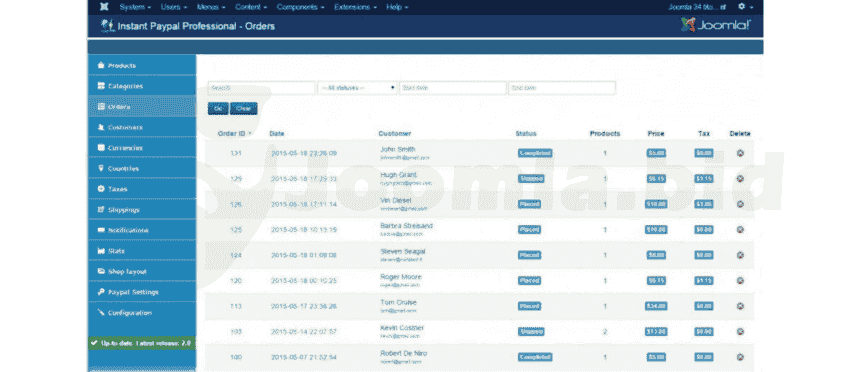Screen dimensions: 850x372
Task: Open the Extensions menu
Action: pos(356,7)
